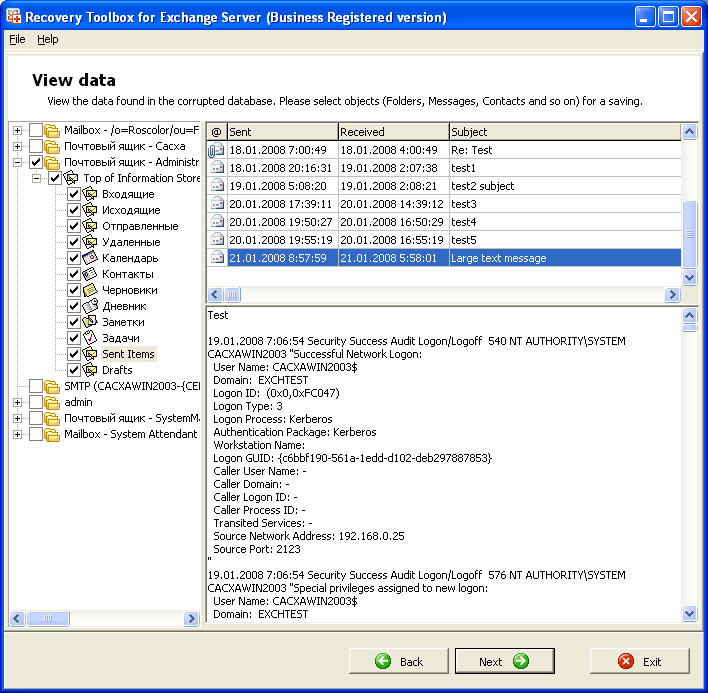This screenshot has width=708, height=693.
Task: Sort messages by the Received column header
Action: 392,132
